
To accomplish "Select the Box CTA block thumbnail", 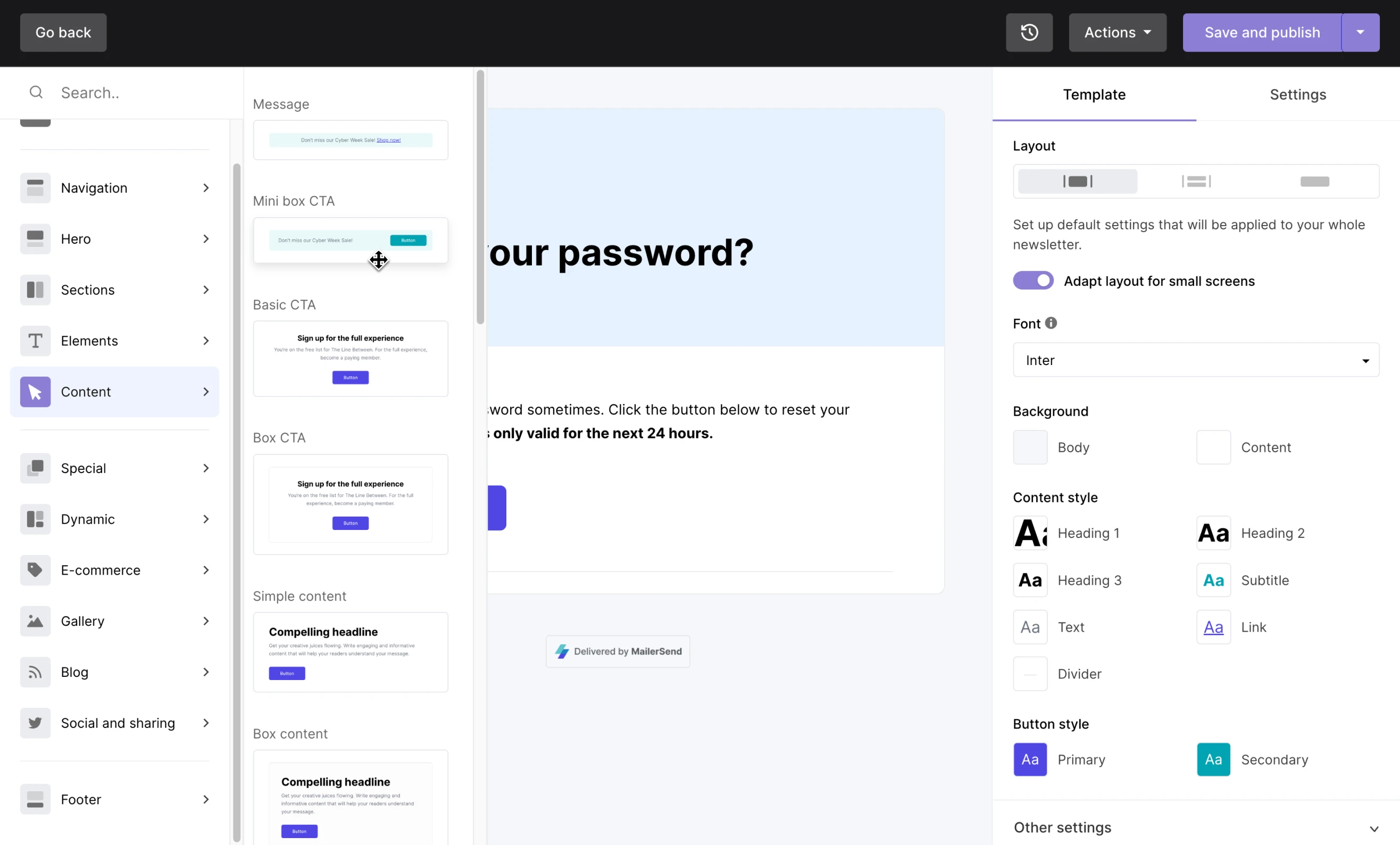I will tap(351, 504).
